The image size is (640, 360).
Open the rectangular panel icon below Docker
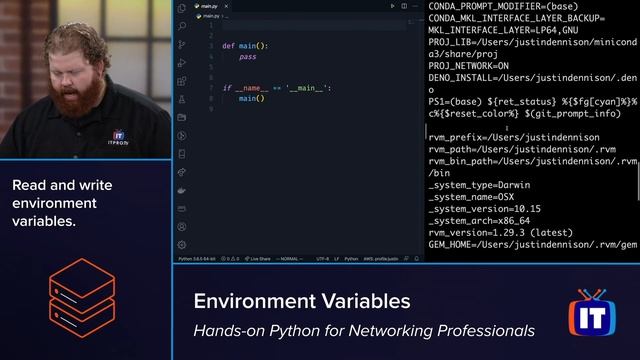click(x=182, y=209)
